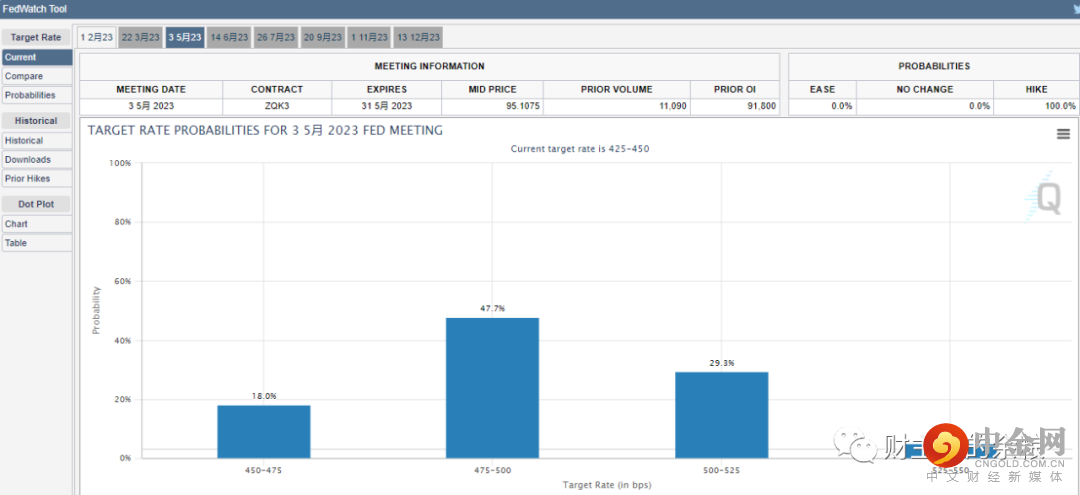1080x495 pixels.
Task: Open Probabilities in the sidebar
Action: [x=36, y=95]
